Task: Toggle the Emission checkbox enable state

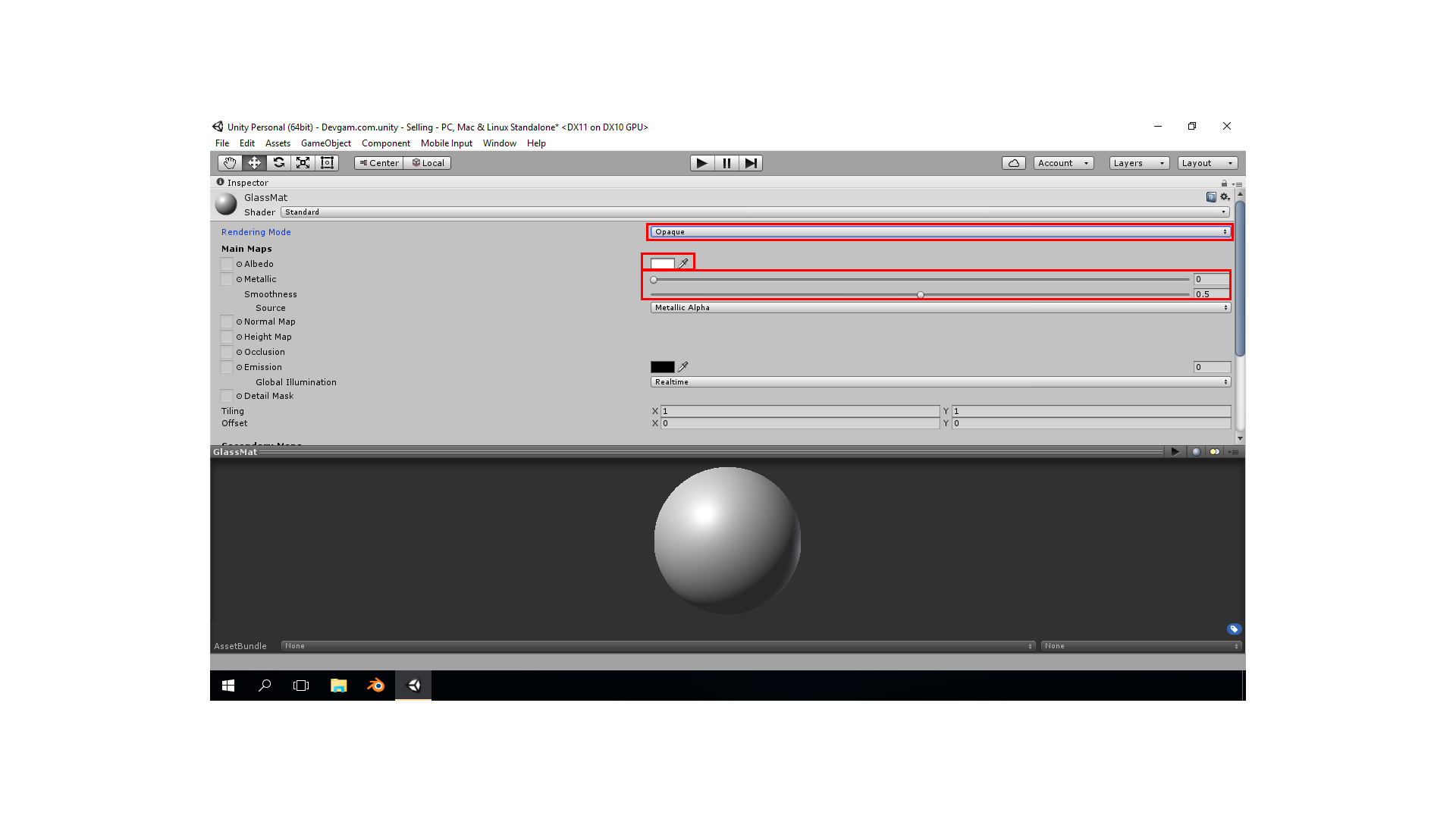Action: [225, 367]
